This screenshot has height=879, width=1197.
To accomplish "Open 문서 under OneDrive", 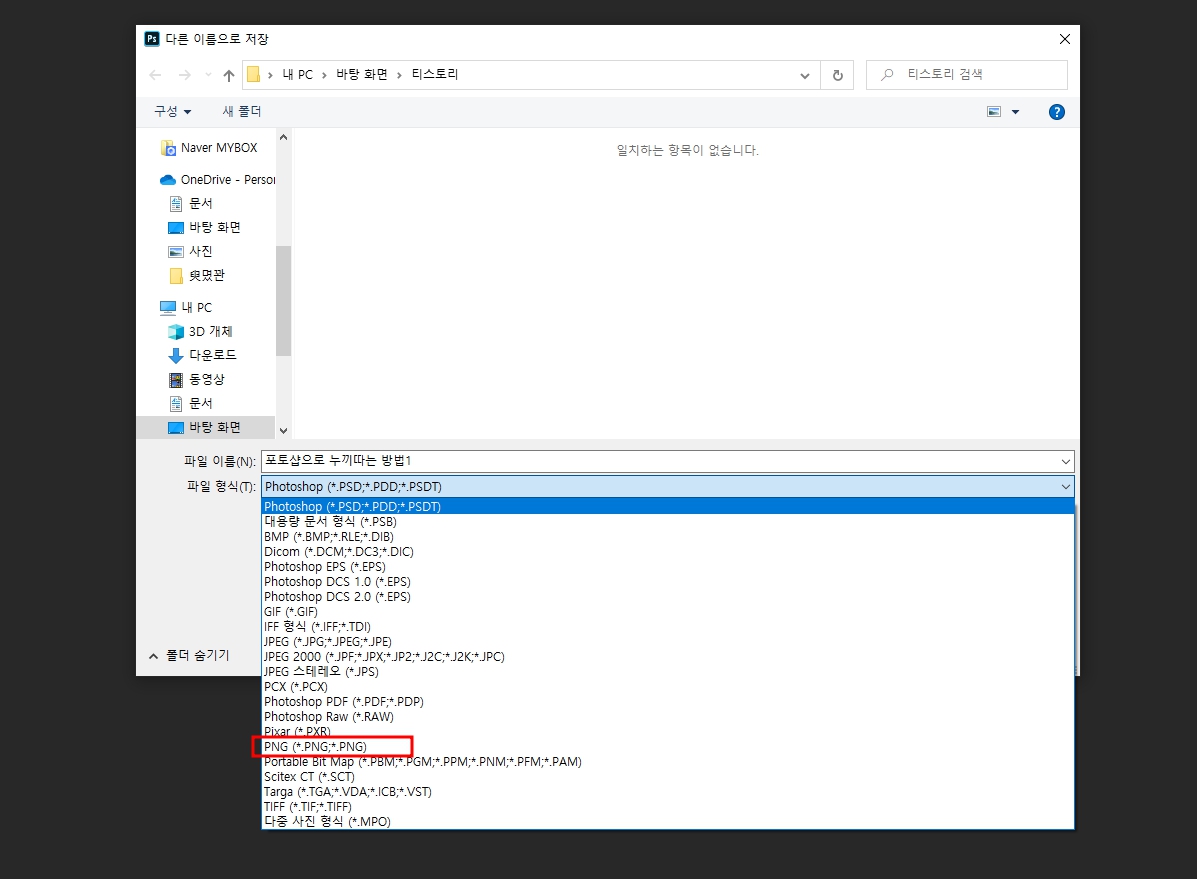I will pos(191,203).
